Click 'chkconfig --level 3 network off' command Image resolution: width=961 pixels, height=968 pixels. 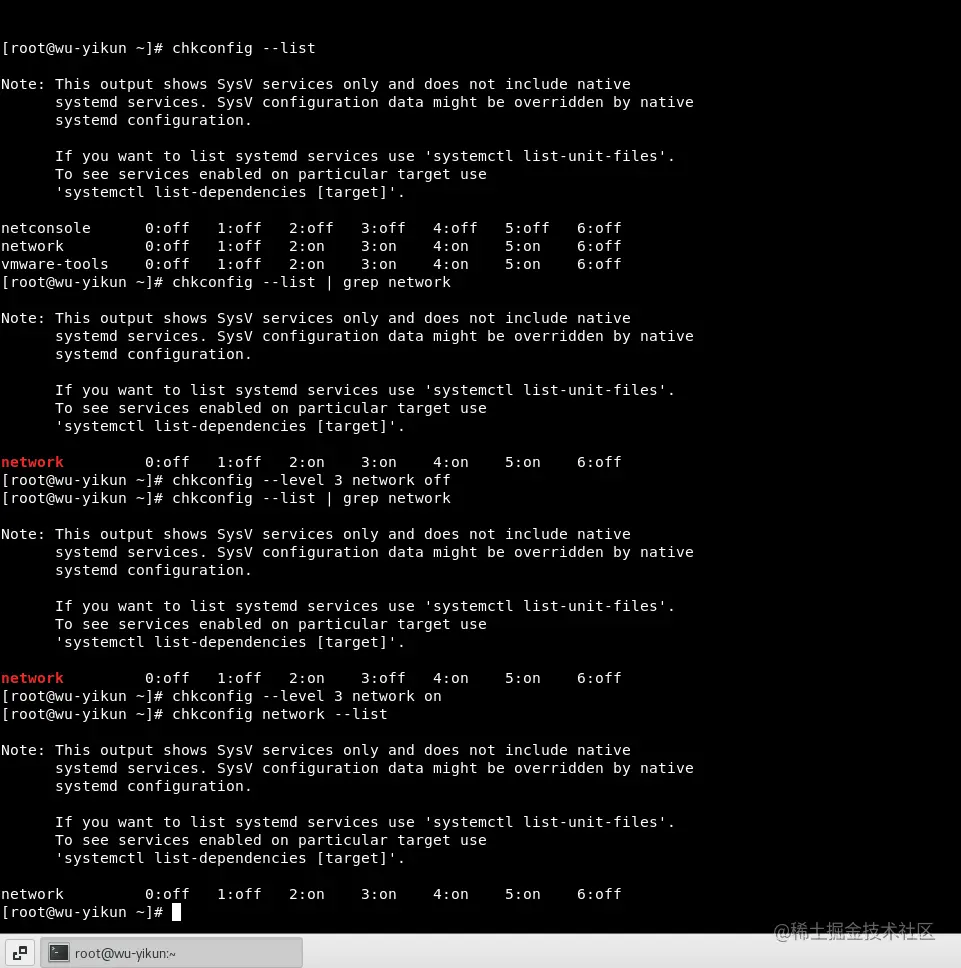click(x=311, y=480)
